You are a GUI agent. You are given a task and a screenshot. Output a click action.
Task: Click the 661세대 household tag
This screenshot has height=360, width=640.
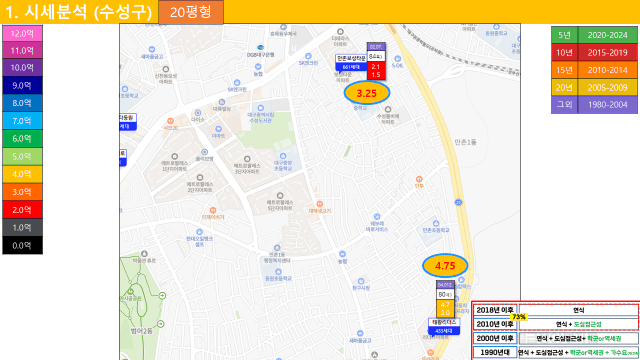coord(351,67)
